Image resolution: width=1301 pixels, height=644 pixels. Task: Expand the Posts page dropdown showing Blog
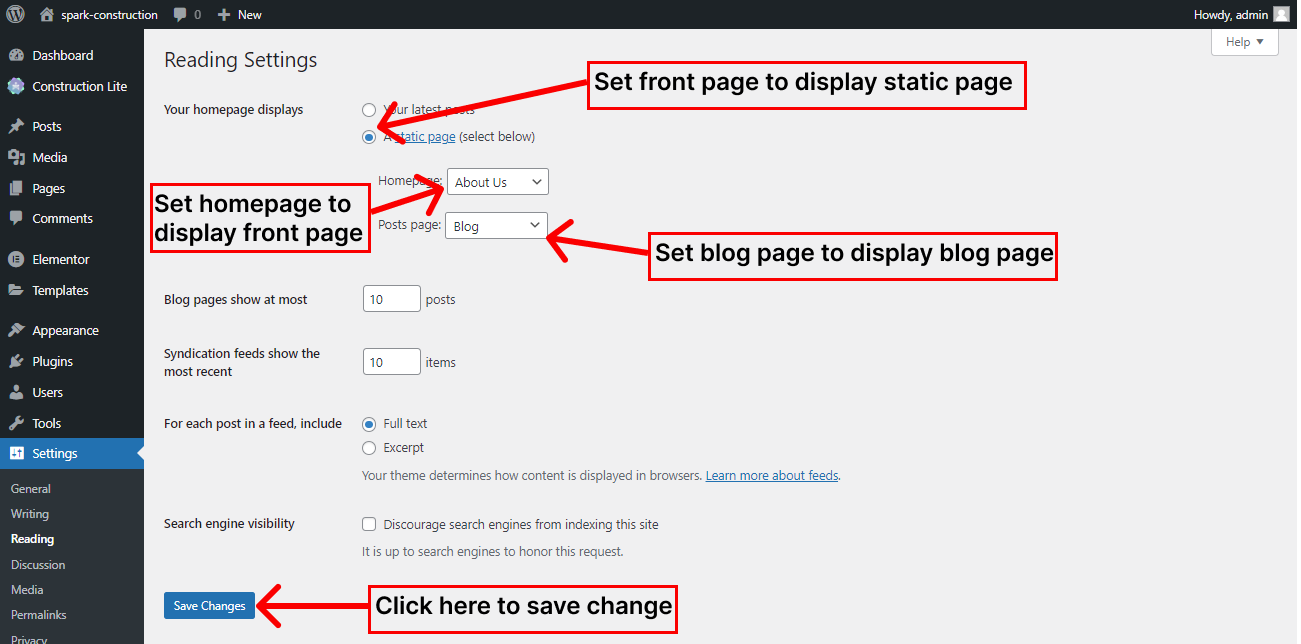[496, 226]
